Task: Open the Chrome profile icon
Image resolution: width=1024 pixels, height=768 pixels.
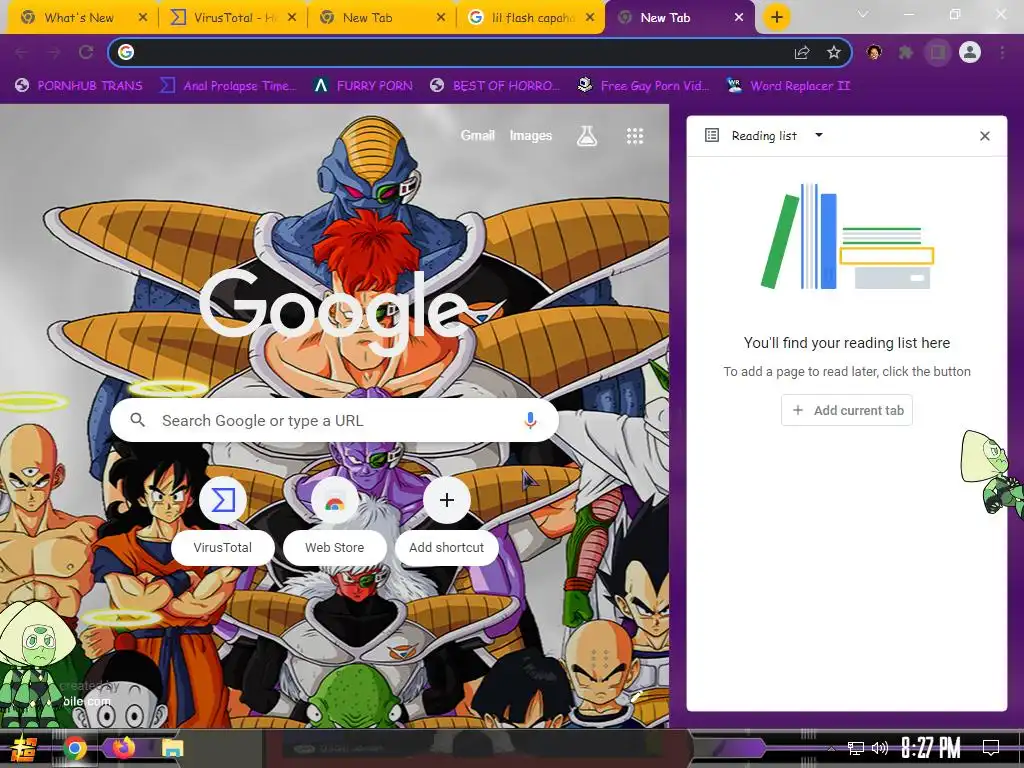Action: [x=970, y=52]
